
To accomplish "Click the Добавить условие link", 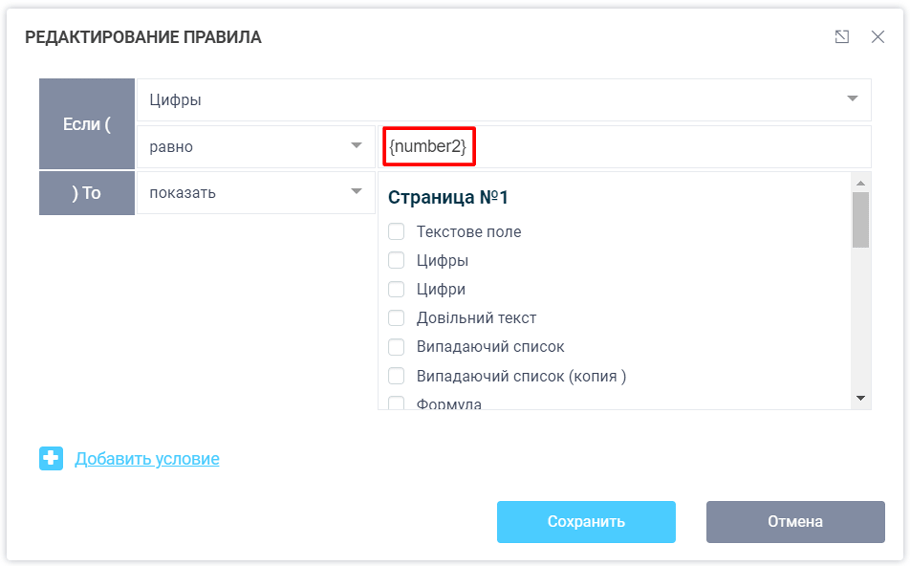I will 147,459.
